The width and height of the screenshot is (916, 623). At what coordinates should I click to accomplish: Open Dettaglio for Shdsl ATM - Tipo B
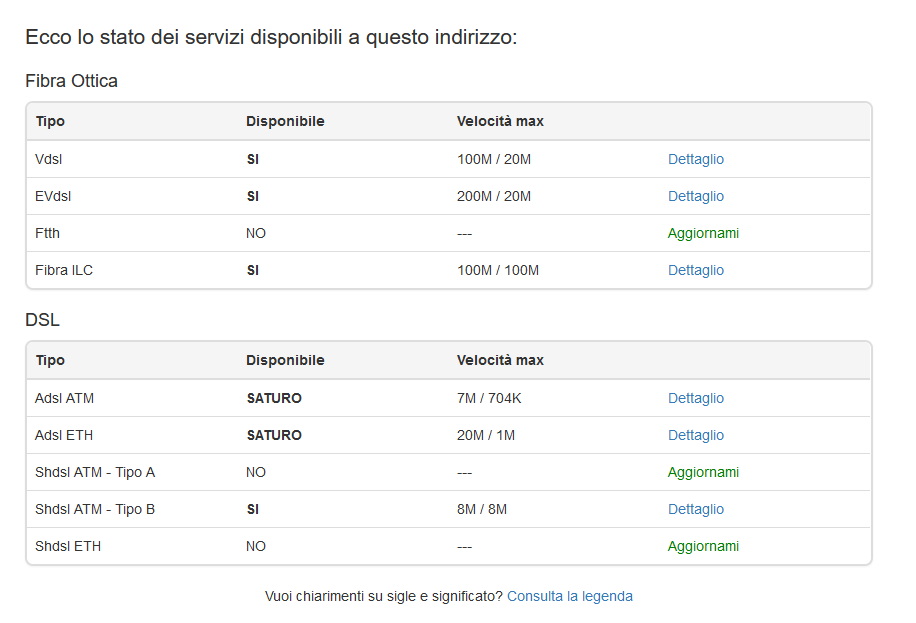(696, 509)
